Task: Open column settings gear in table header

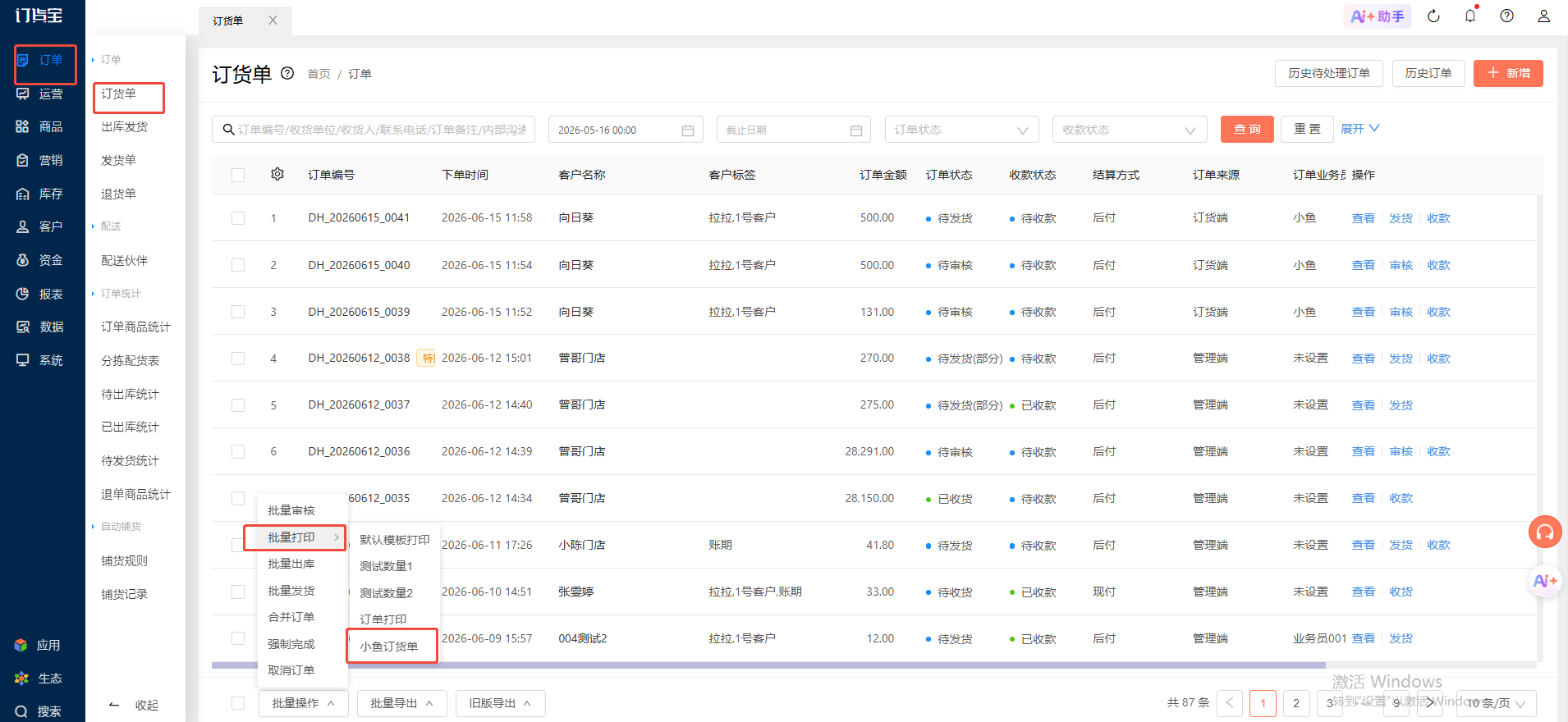Action: click(277, 174)
